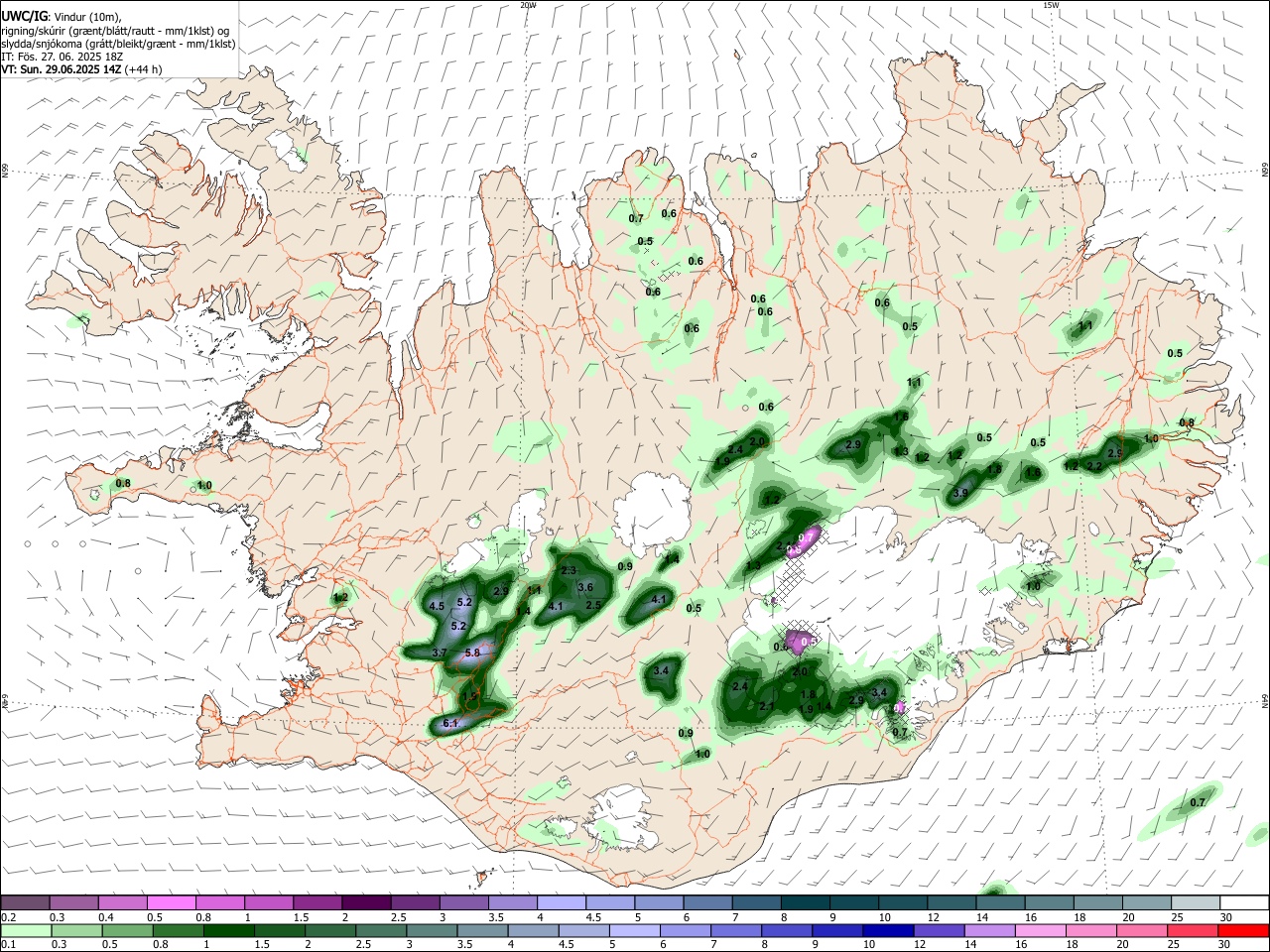Click the 'UWC/IG: Vindur (10m)' title text
This screenshot has height=952, width=1270.
[62, 17]
